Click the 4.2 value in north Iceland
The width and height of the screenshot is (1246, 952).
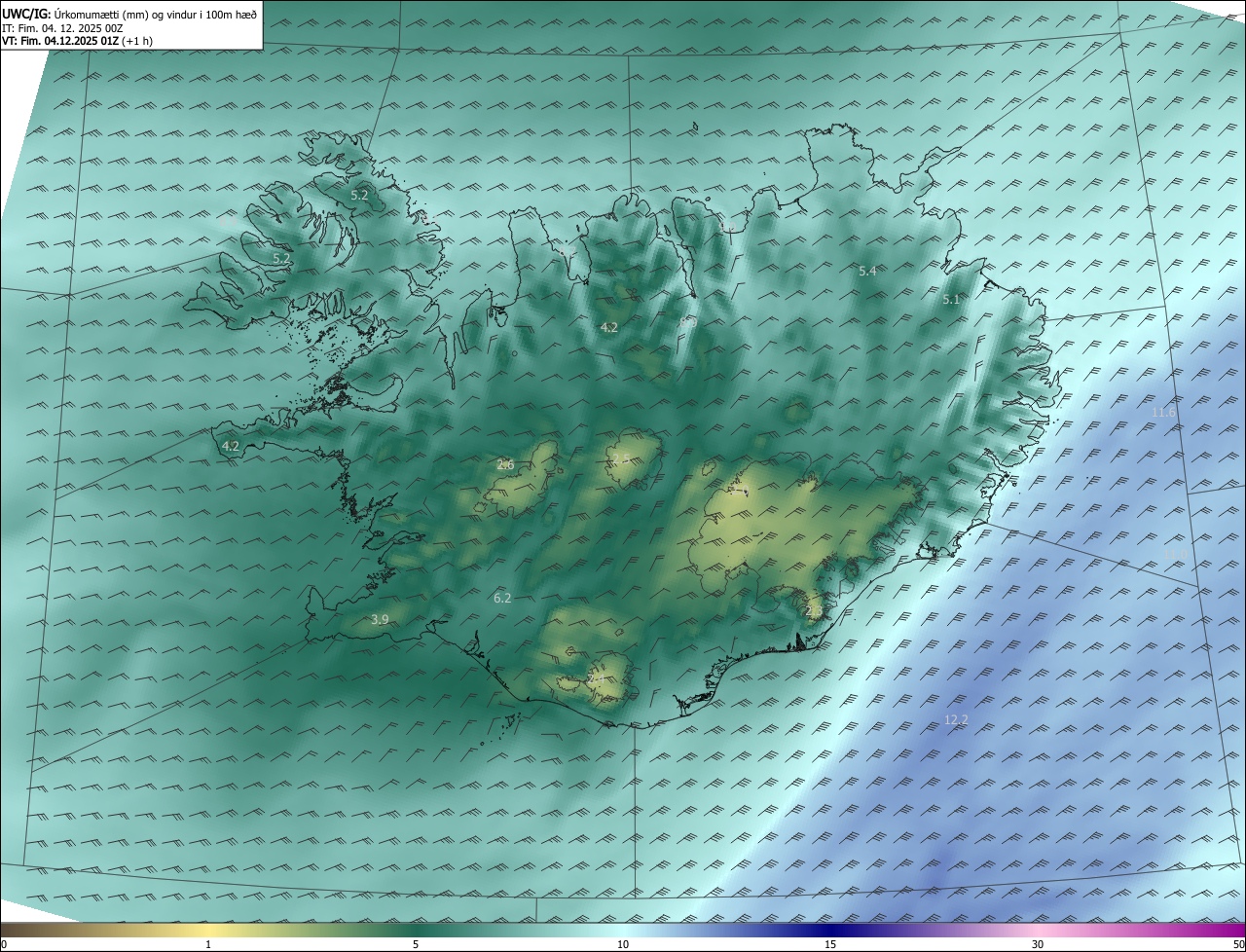click(609, 327)
